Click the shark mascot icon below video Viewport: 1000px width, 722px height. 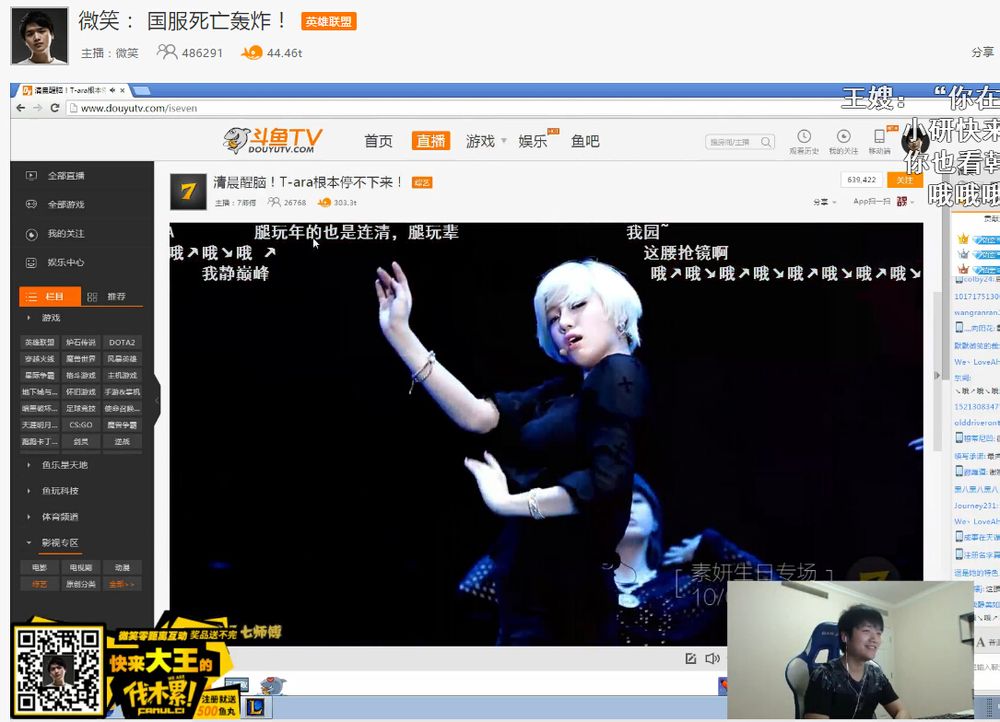tap(273, 686)
